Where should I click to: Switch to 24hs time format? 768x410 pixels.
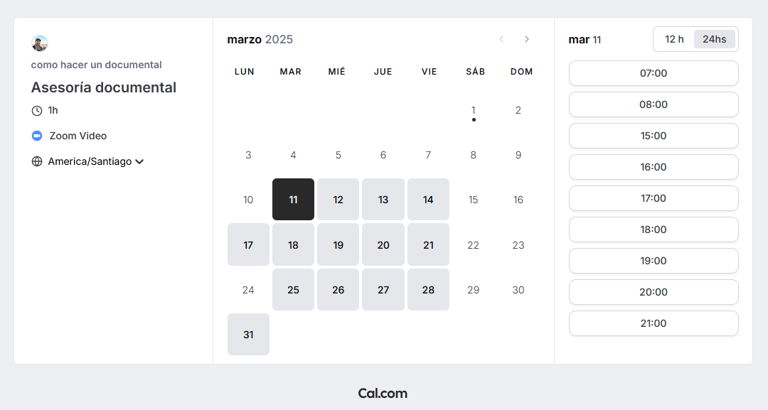[x=714, y=39]
